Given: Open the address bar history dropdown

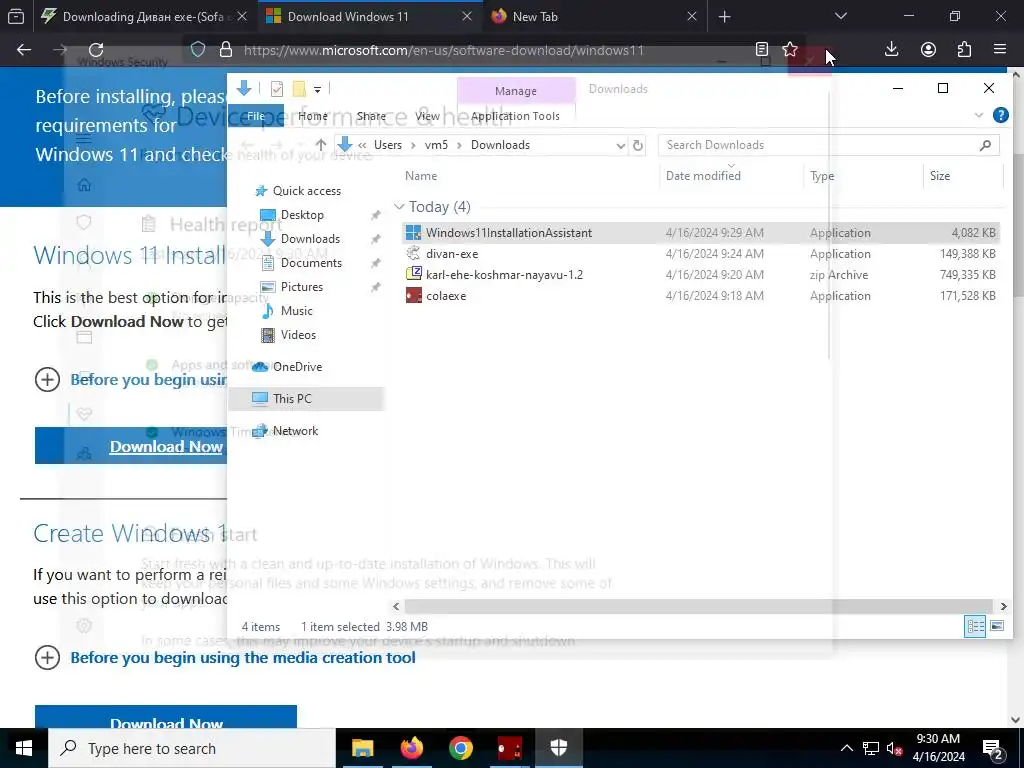Looking at the screenshot, I should (620, 146).
